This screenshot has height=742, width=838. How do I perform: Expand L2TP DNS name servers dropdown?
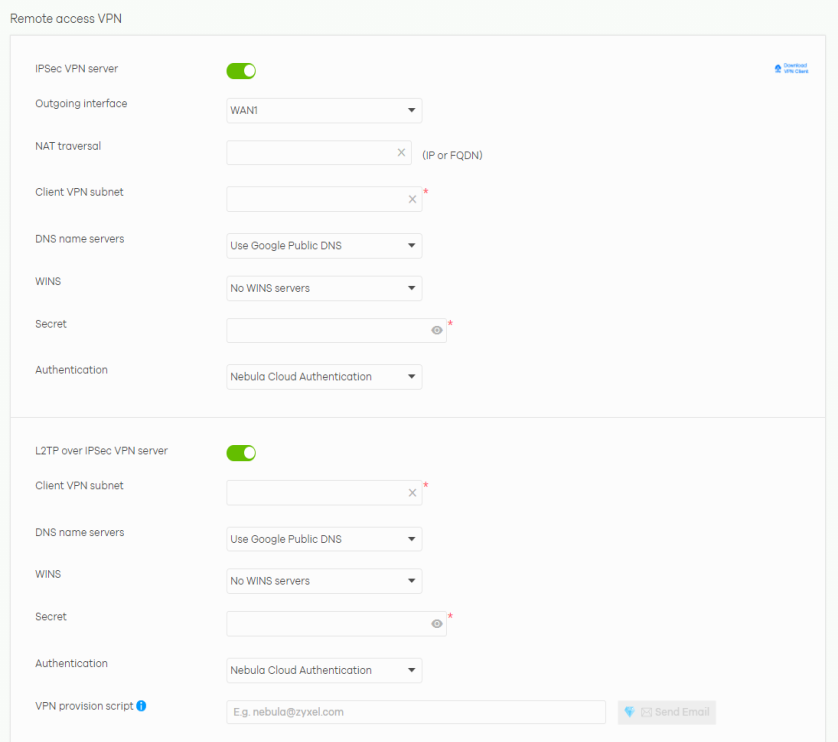(324, 539)
